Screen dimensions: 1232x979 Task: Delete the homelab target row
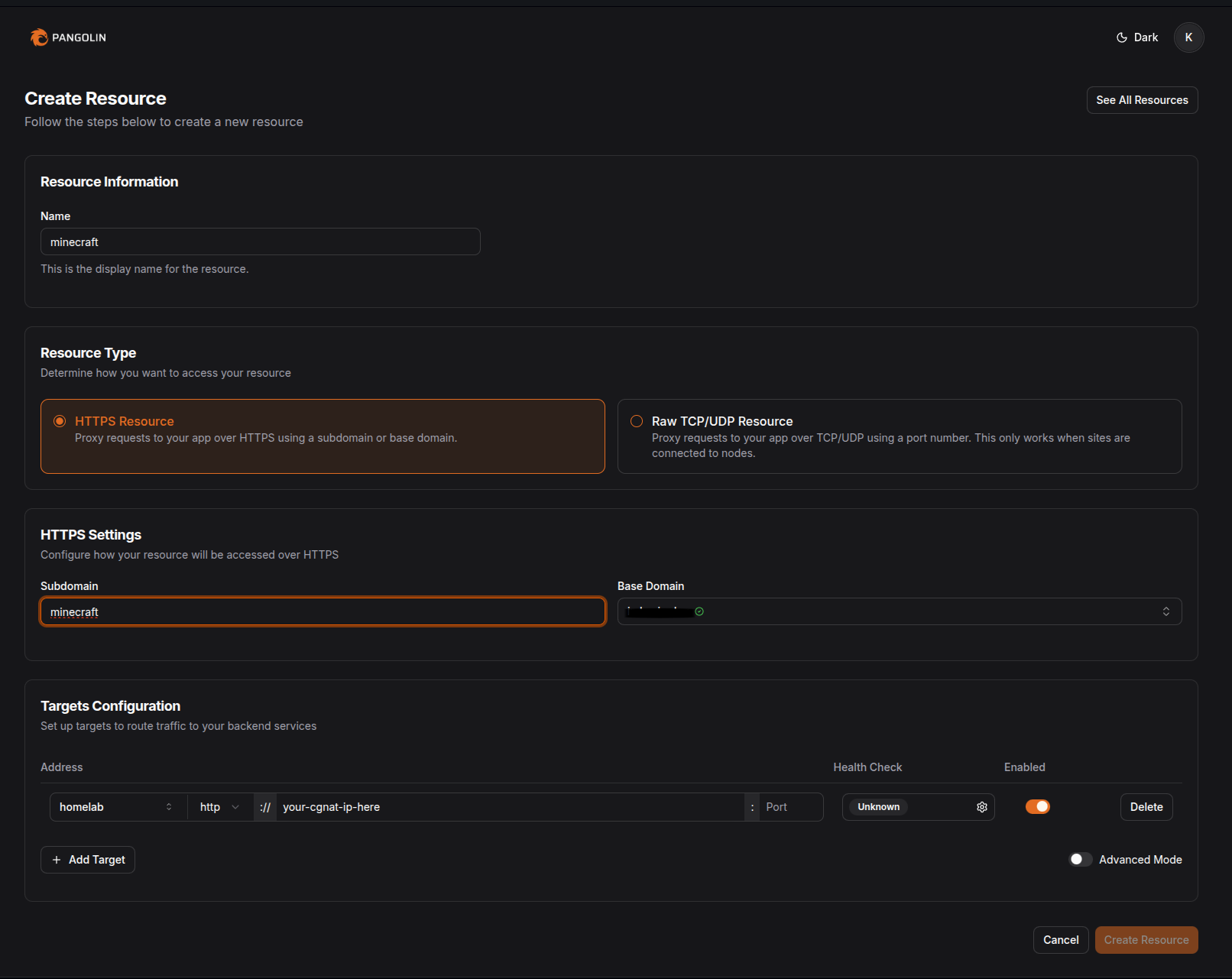(x=1146, y=807)
